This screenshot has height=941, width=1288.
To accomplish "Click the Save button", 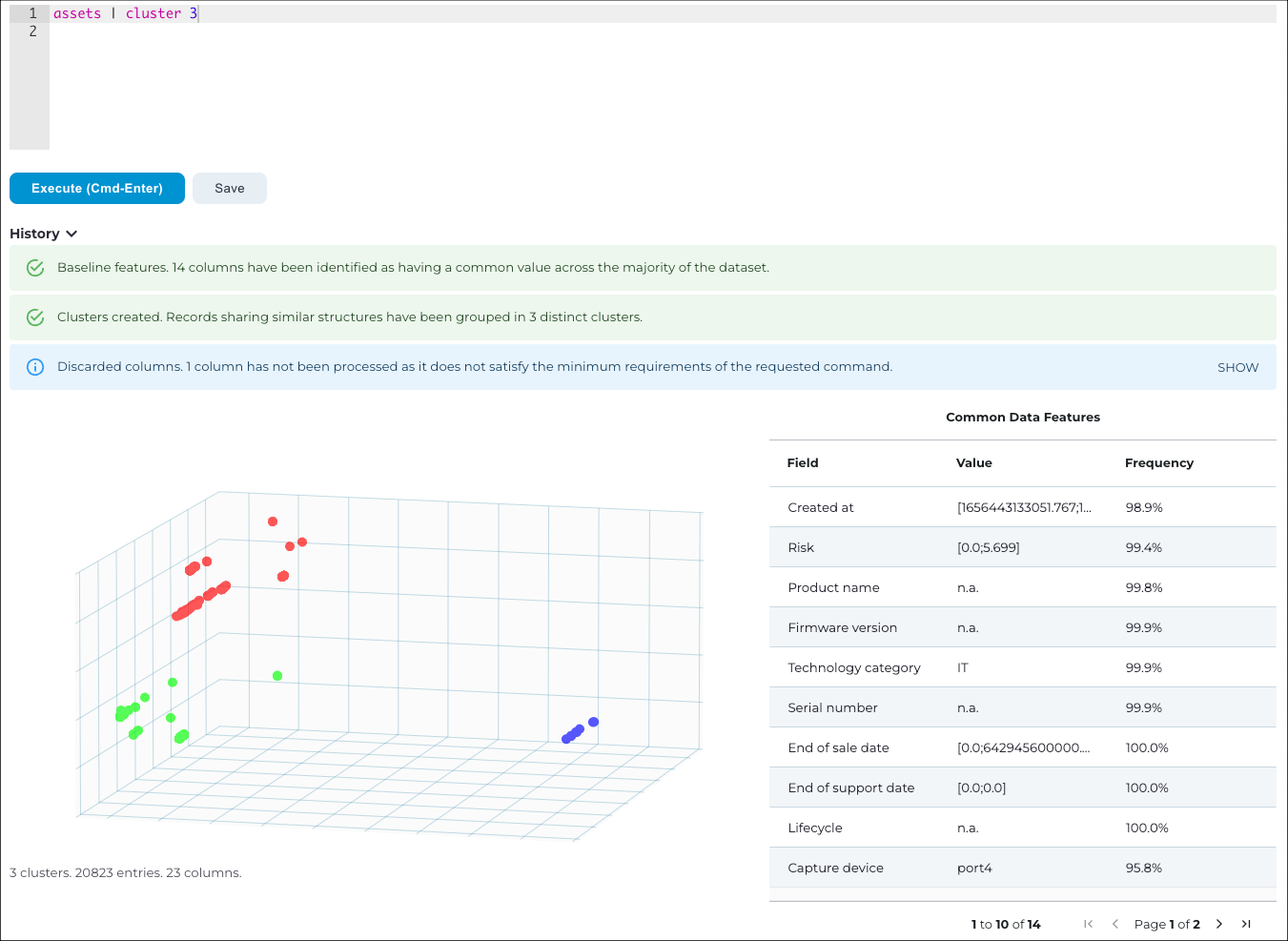I will [x=230, y=189].
